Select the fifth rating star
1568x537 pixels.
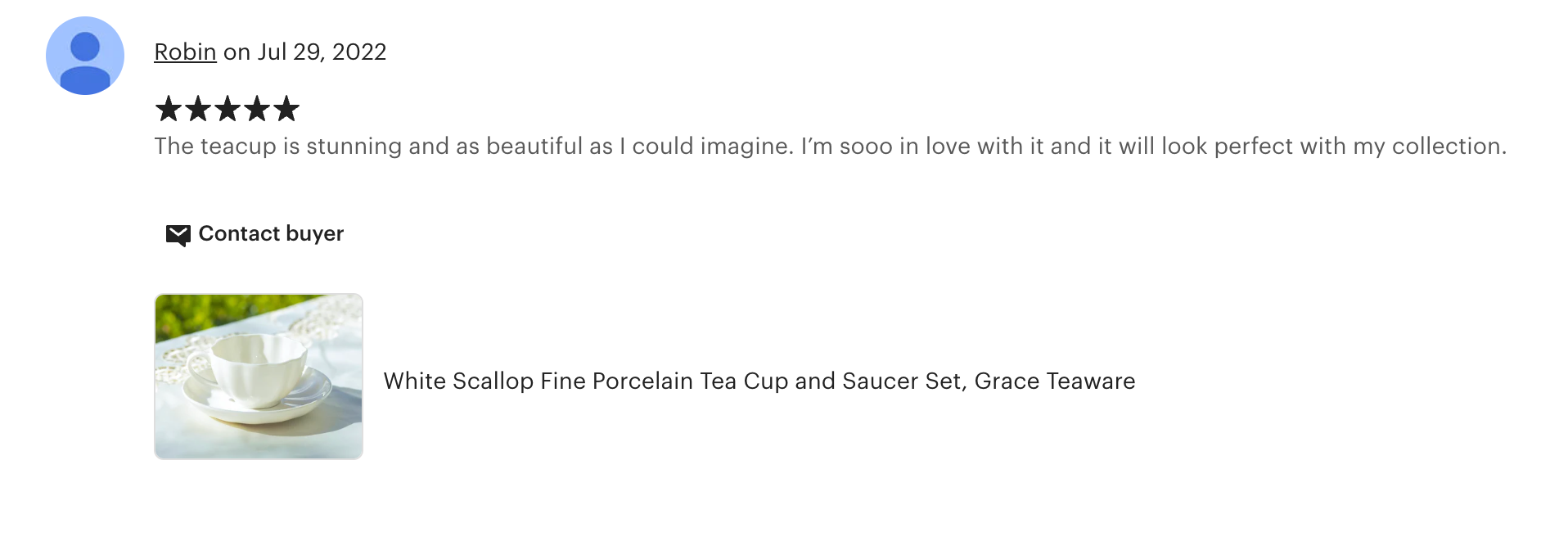[x=286, y=109]
